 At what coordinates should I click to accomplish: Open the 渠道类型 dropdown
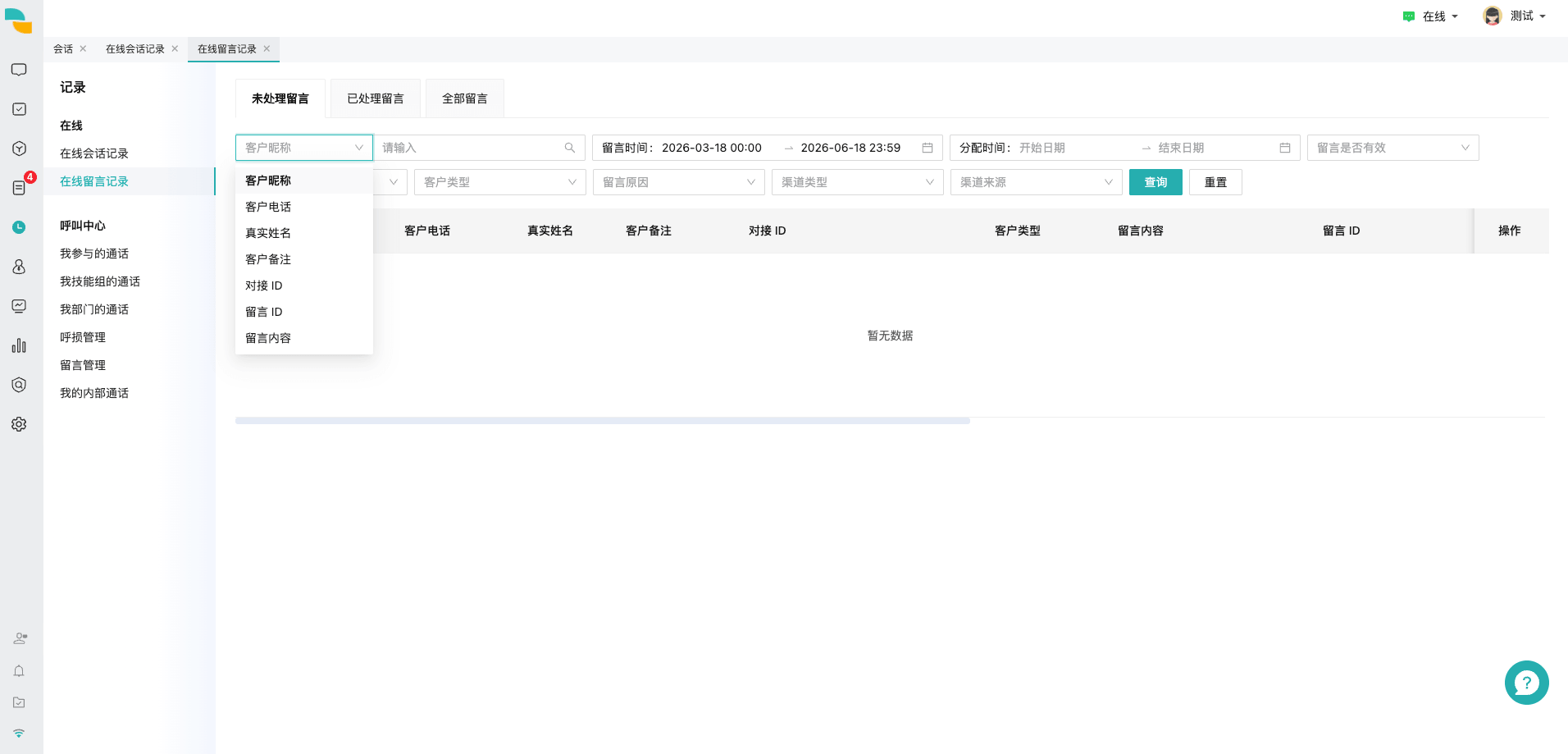click(858, 182)
